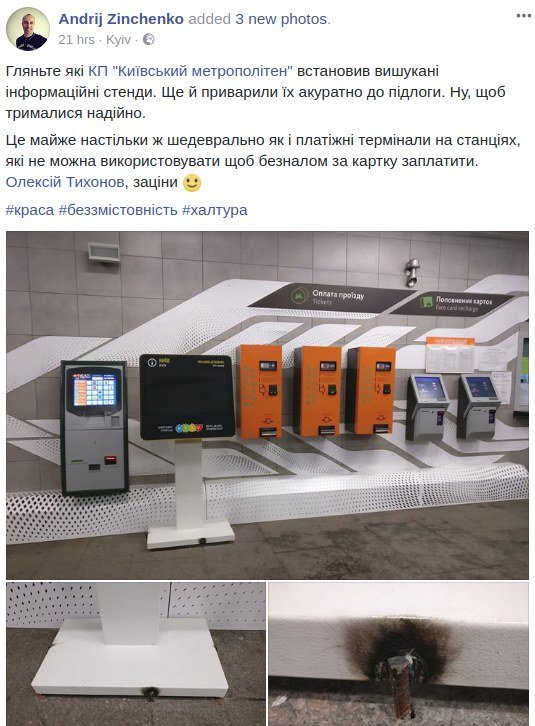This screenshot has width=535, height=726.
Task: Click the smiley face emoji
Action: point(192,182)
